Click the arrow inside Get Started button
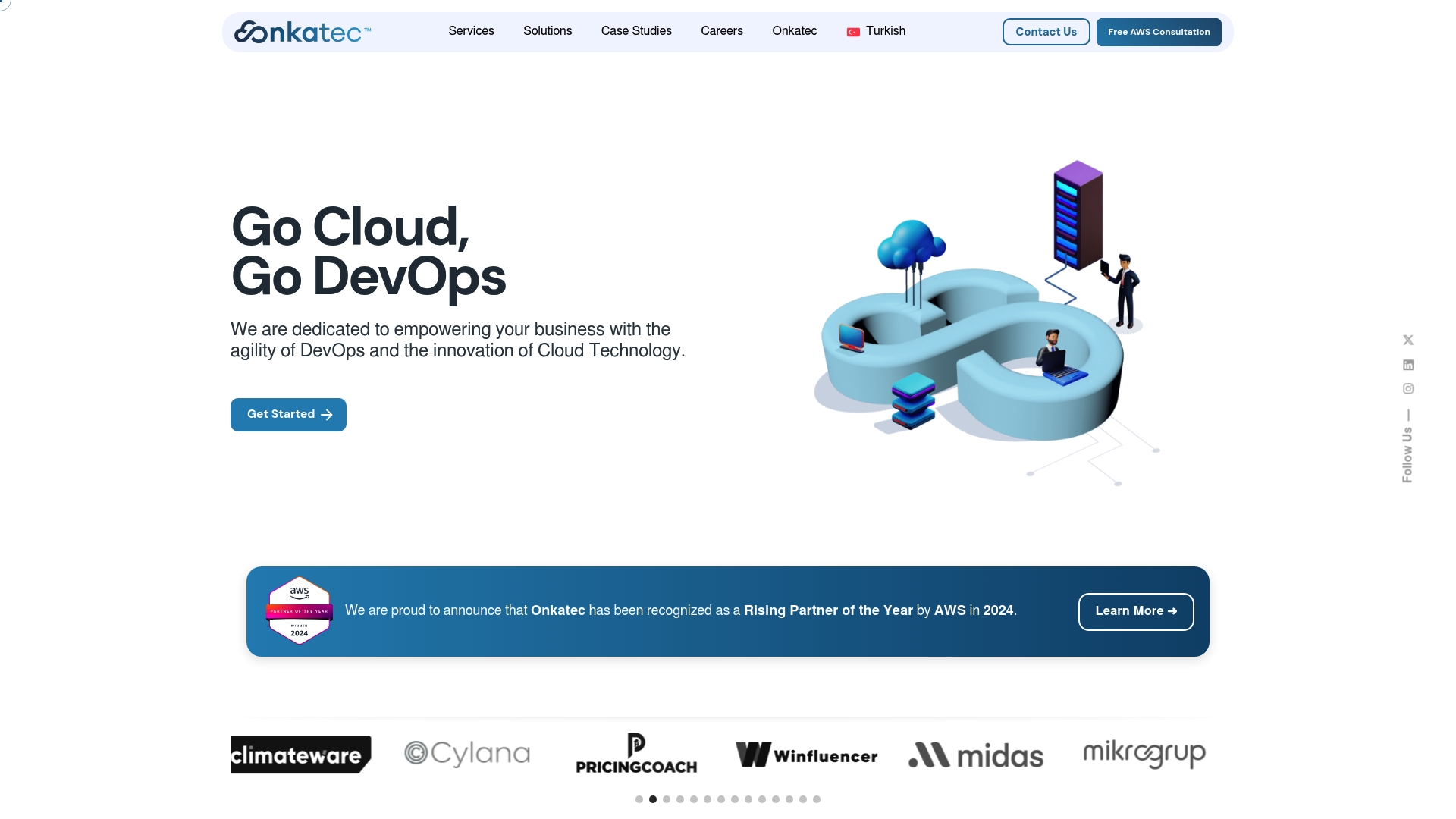1456x819 pixels. pyautogui.click(x=327, y=415)
